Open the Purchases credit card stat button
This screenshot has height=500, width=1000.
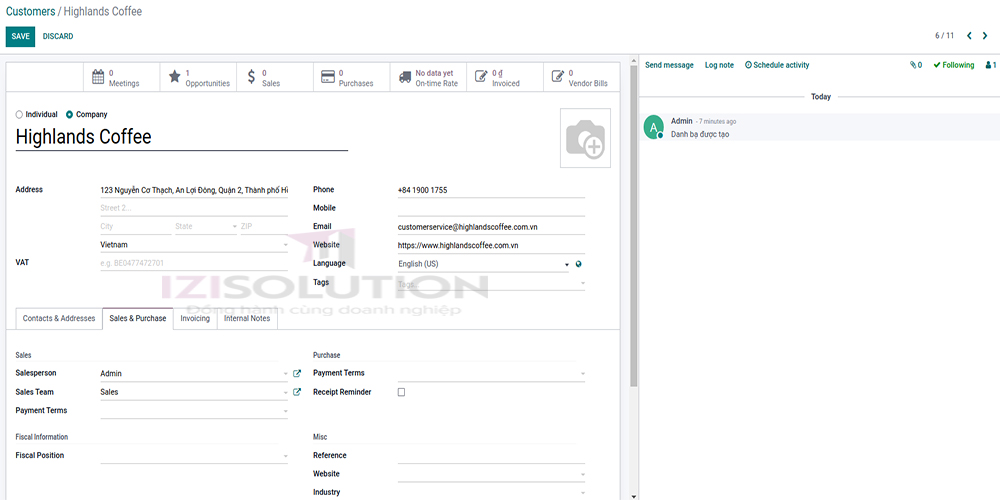pos(351,77)
